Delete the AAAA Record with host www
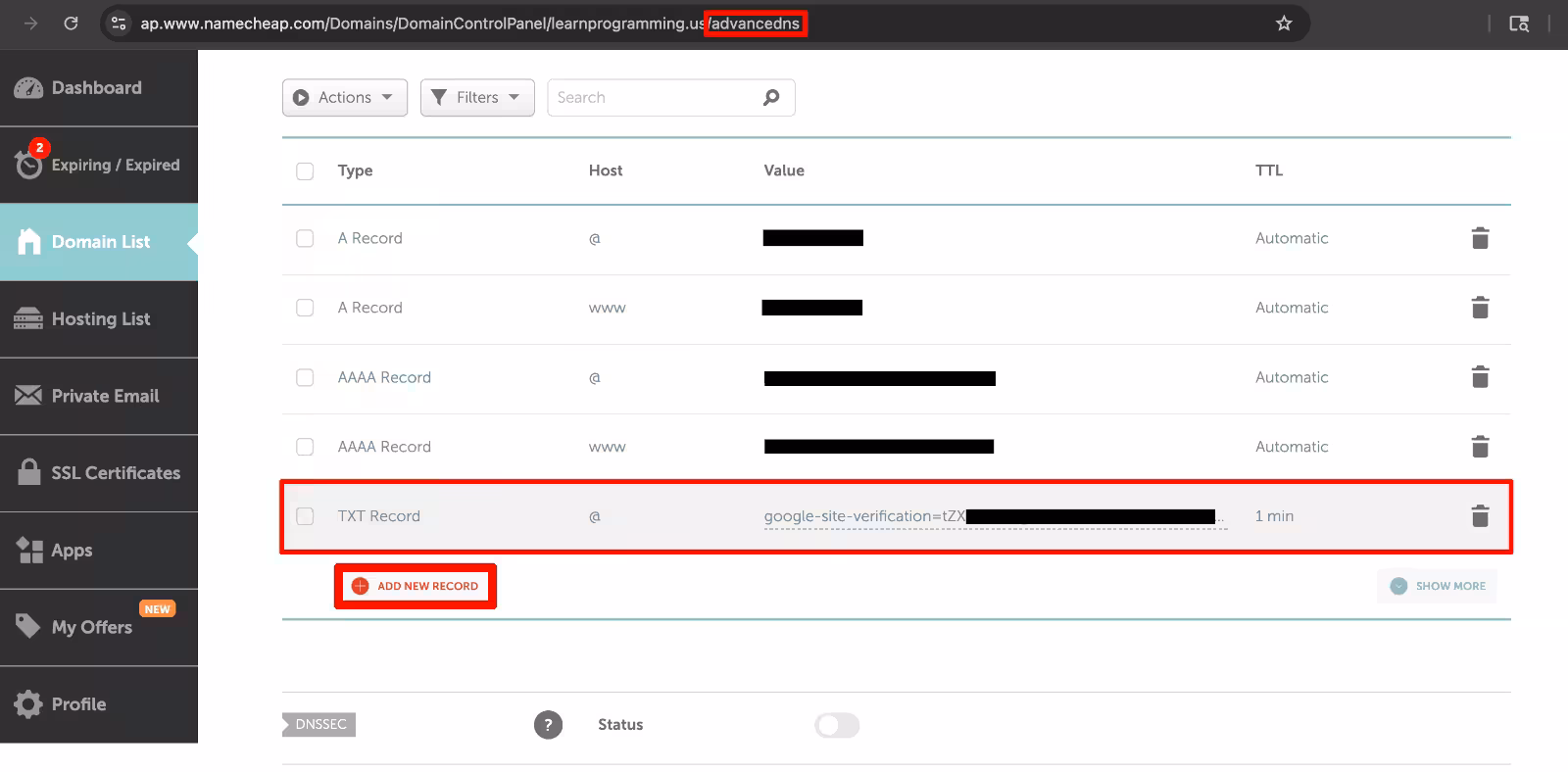Screen dimensions: 1568x772 [x=1480, y=447]
